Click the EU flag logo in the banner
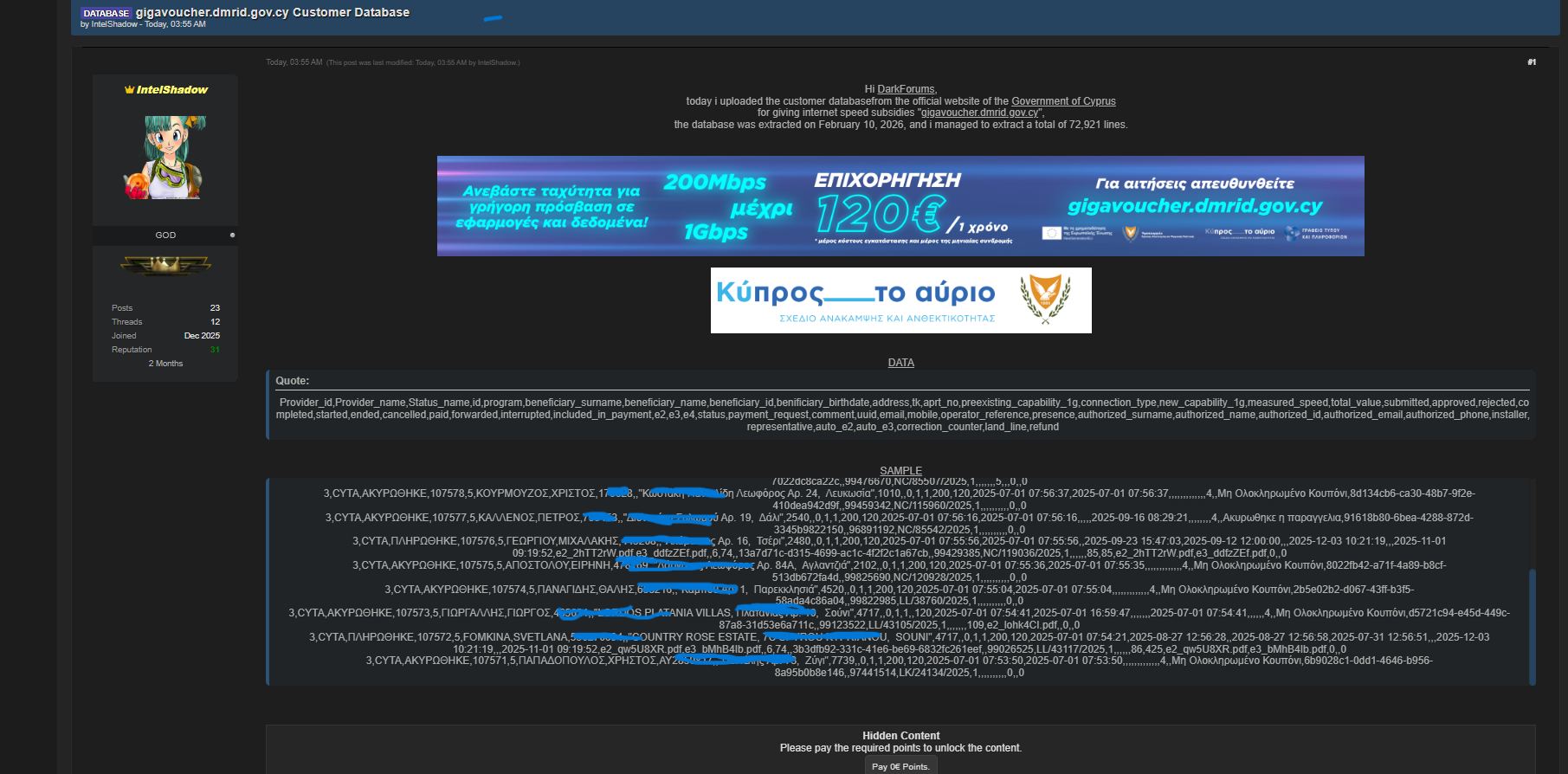 tap(1052, 232)
